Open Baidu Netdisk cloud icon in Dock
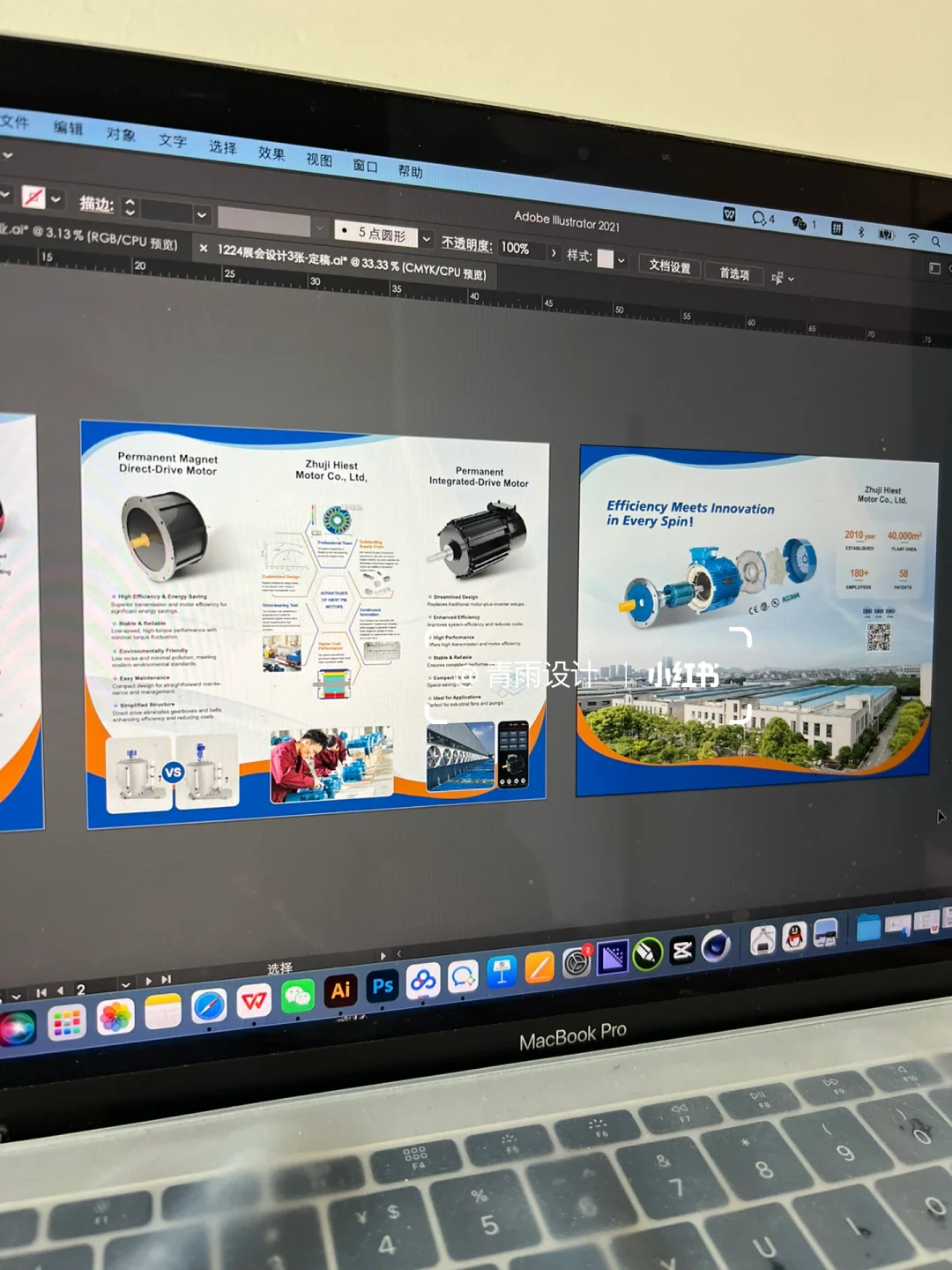 (x=423, y=981)
